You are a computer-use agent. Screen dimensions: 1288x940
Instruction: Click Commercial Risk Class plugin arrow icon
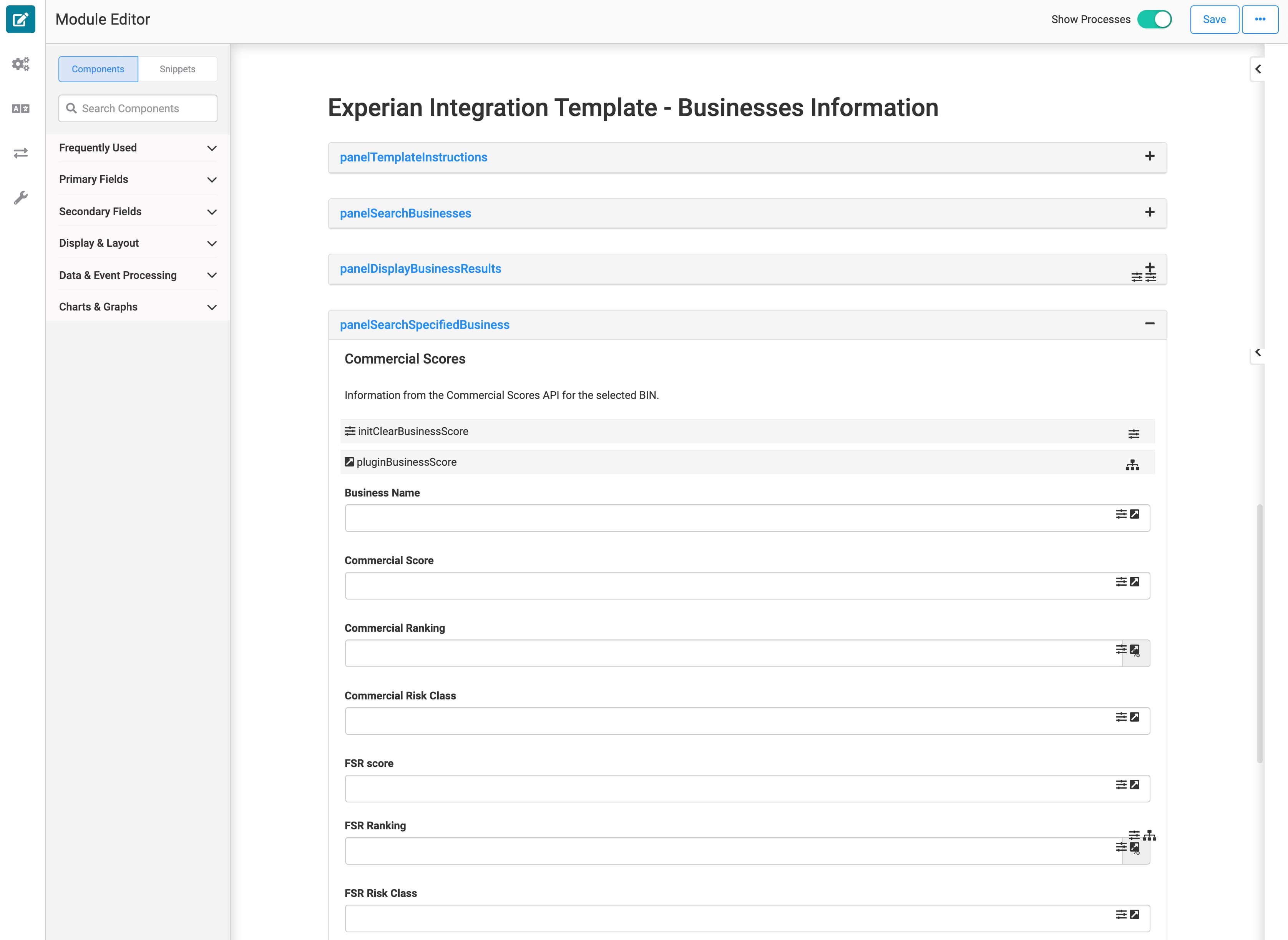point(1134,717)
